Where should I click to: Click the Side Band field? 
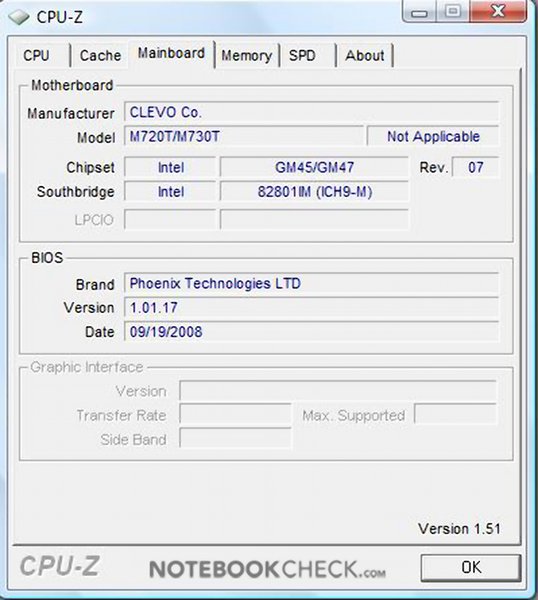(x=235, y=439)
